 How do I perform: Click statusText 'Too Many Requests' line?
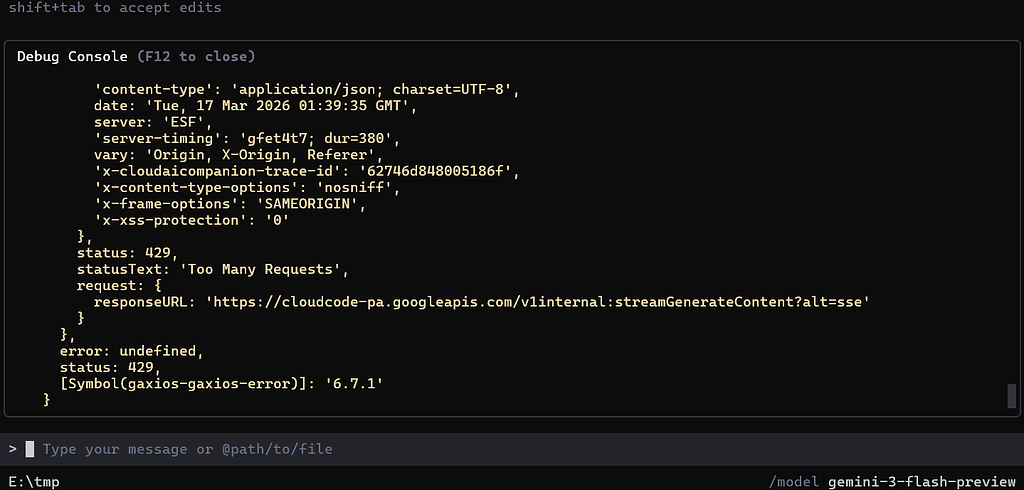tap(212, 269)
